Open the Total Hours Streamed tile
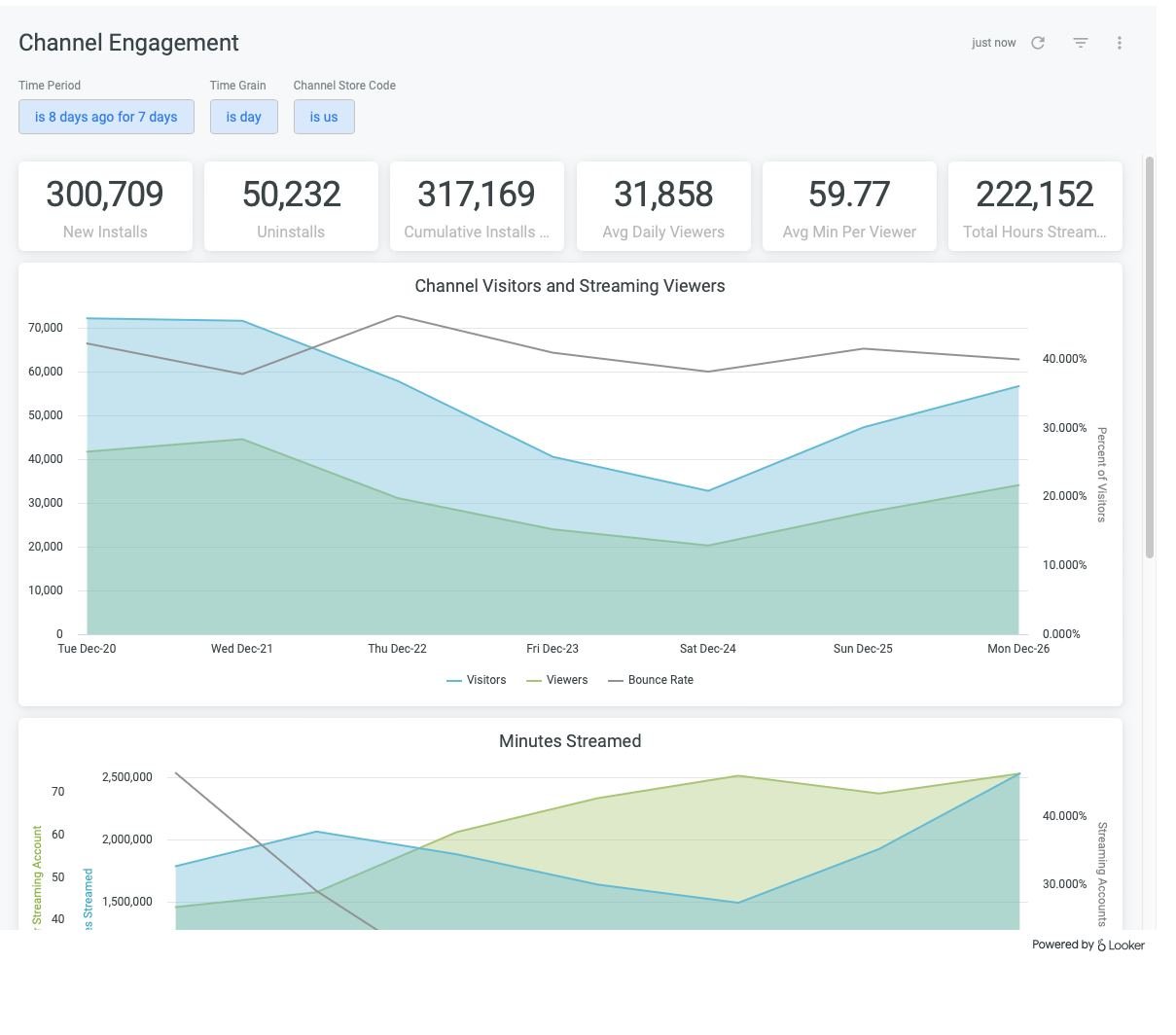This screenshot has height=1035, width=1176. (x=1035, y=206)
